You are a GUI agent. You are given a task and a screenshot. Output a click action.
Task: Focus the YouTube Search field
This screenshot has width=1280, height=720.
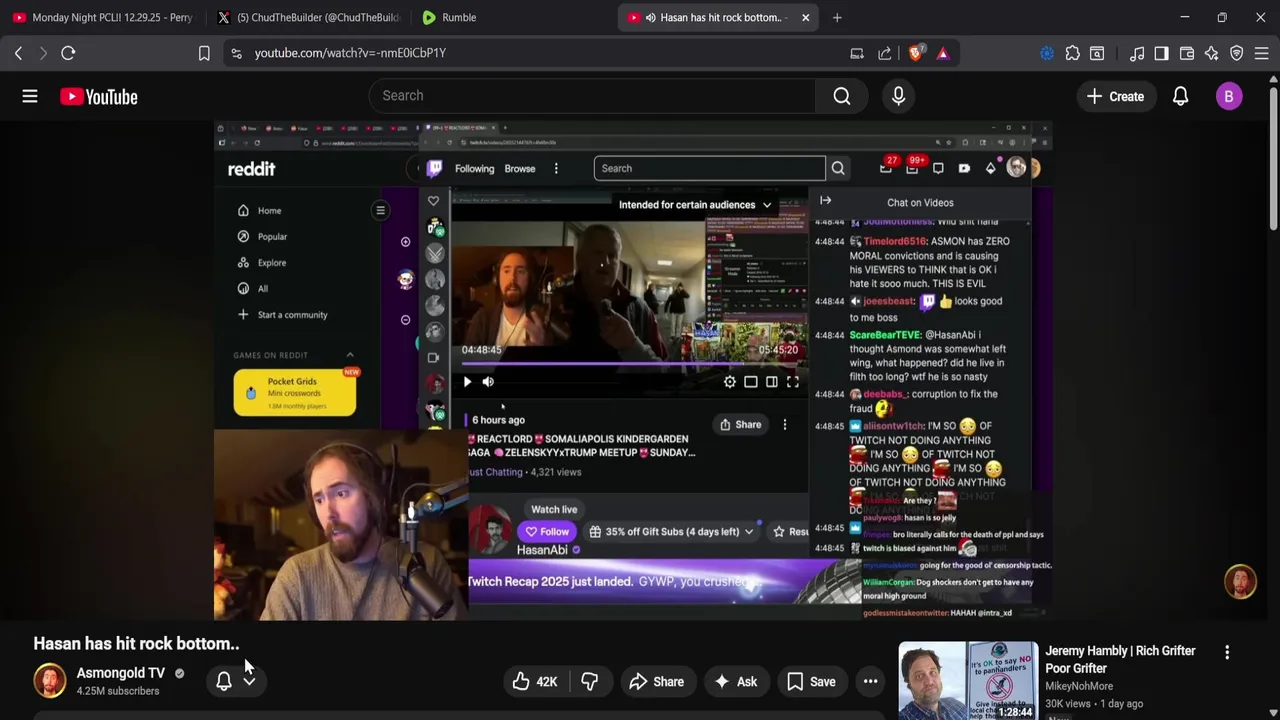click(x=592, y=96)
